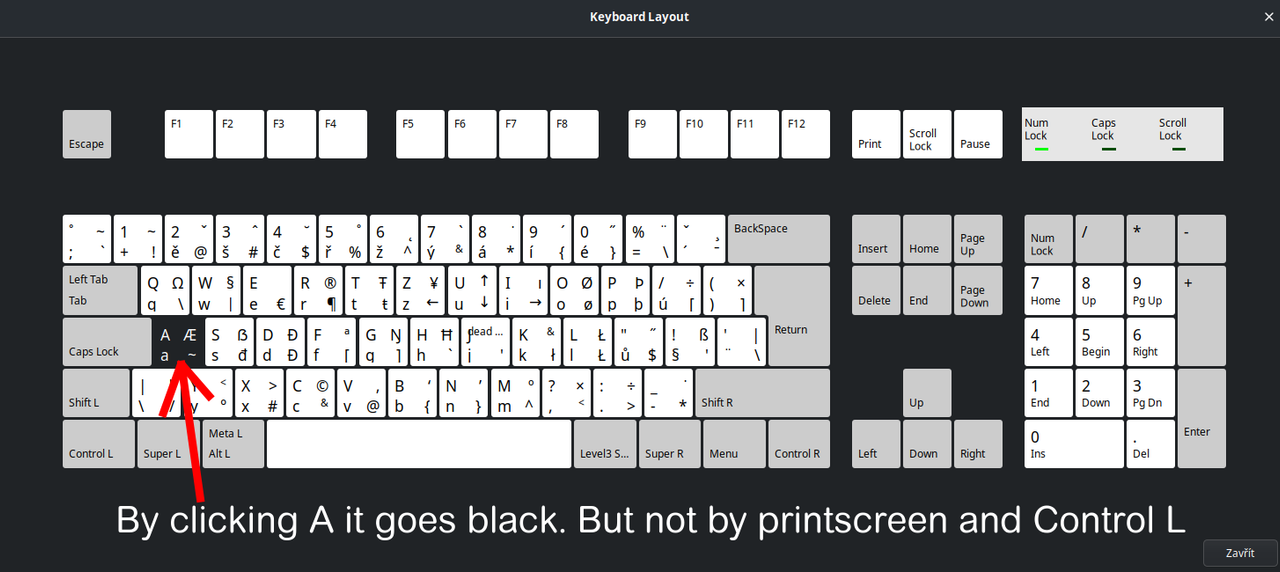Click the F4 function key
This screenshot has width=1280, height=572.
coord(343,134)
